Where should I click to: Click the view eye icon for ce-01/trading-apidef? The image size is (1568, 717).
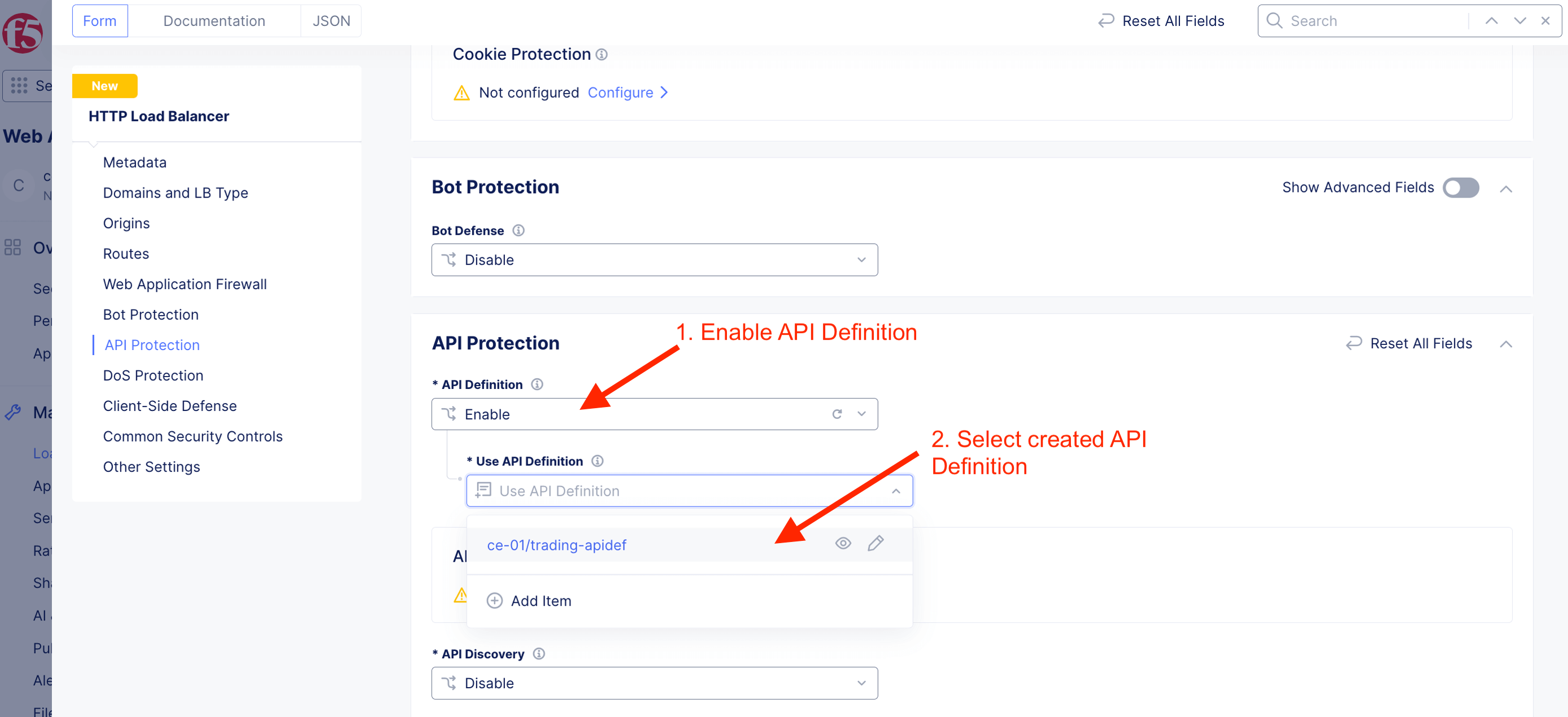click(843, 543)
